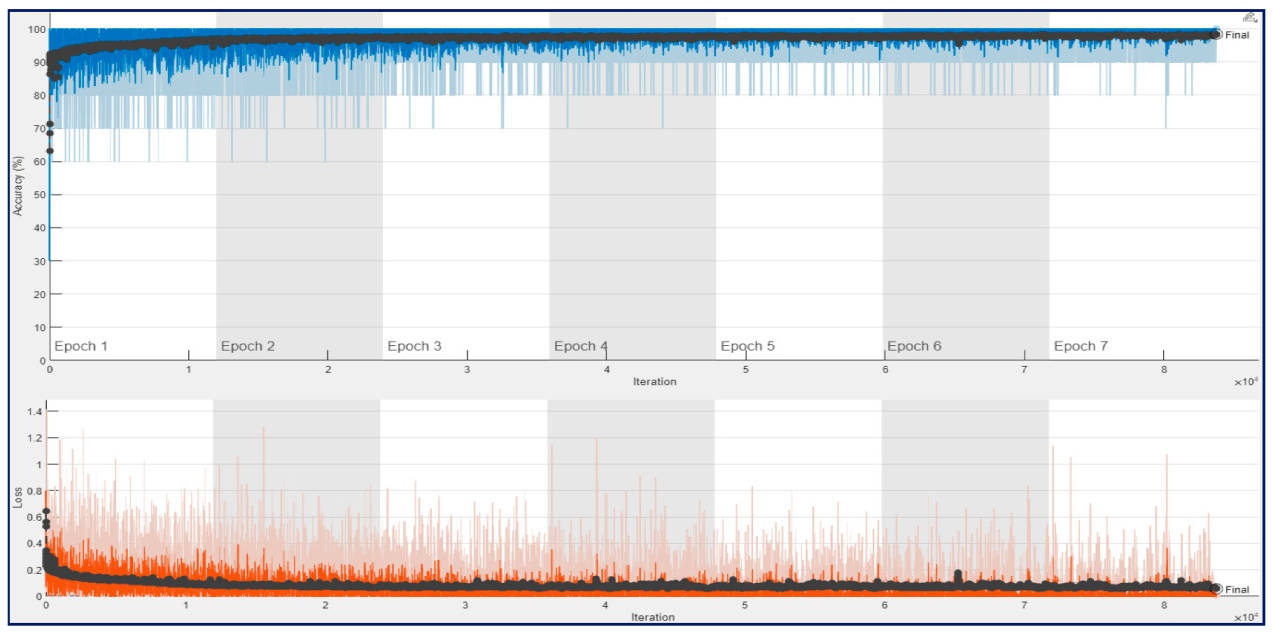Click the Iteration label under the accuracy plot

coord(655,381)
